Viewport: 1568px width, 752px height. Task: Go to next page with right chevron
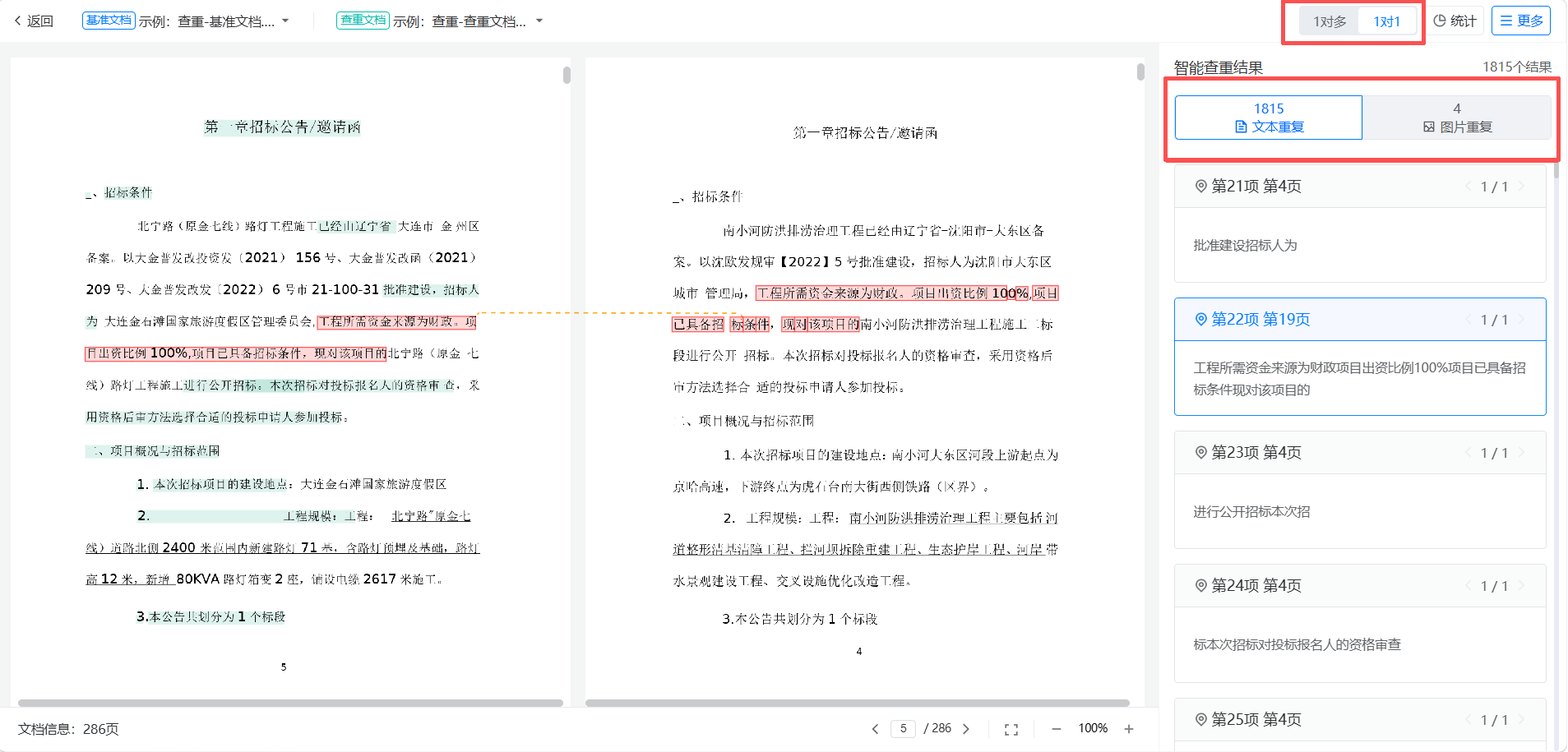pos(966,729)
